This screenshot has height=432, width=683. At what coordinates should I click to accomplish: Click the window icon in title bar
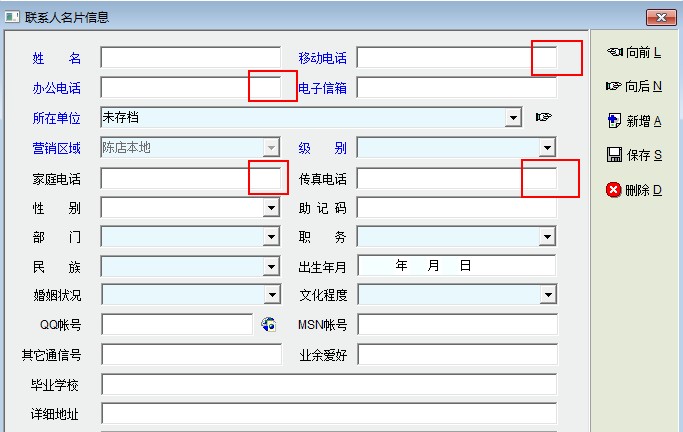13,16
